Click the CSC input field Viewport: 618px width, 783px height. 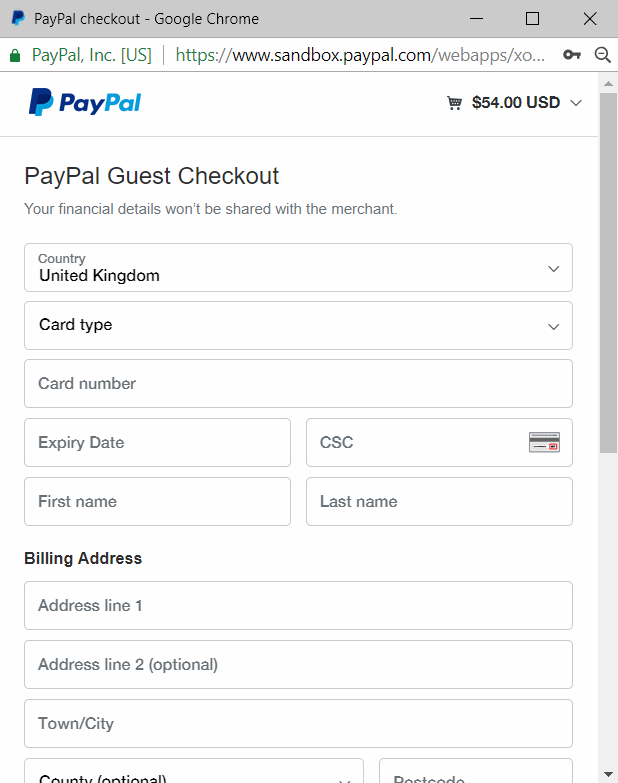(x=415, y=443)
